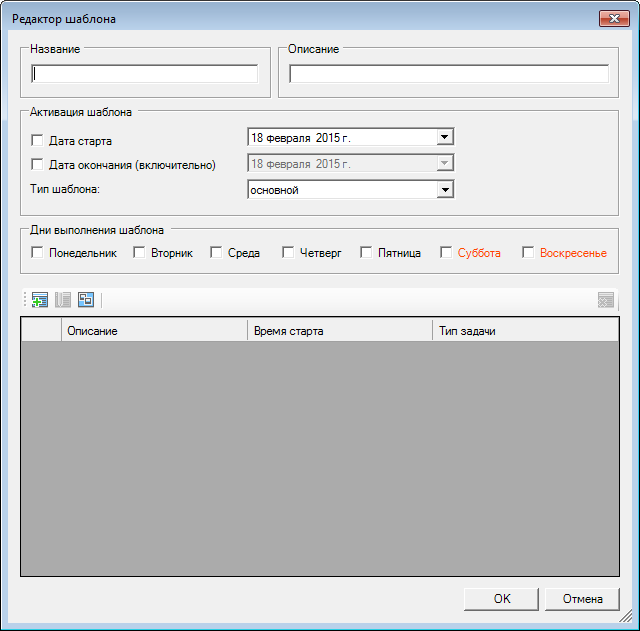Check the Понедельник day checkbox
The width and height of the screenshot is (640, 631).
coord(38,253)
